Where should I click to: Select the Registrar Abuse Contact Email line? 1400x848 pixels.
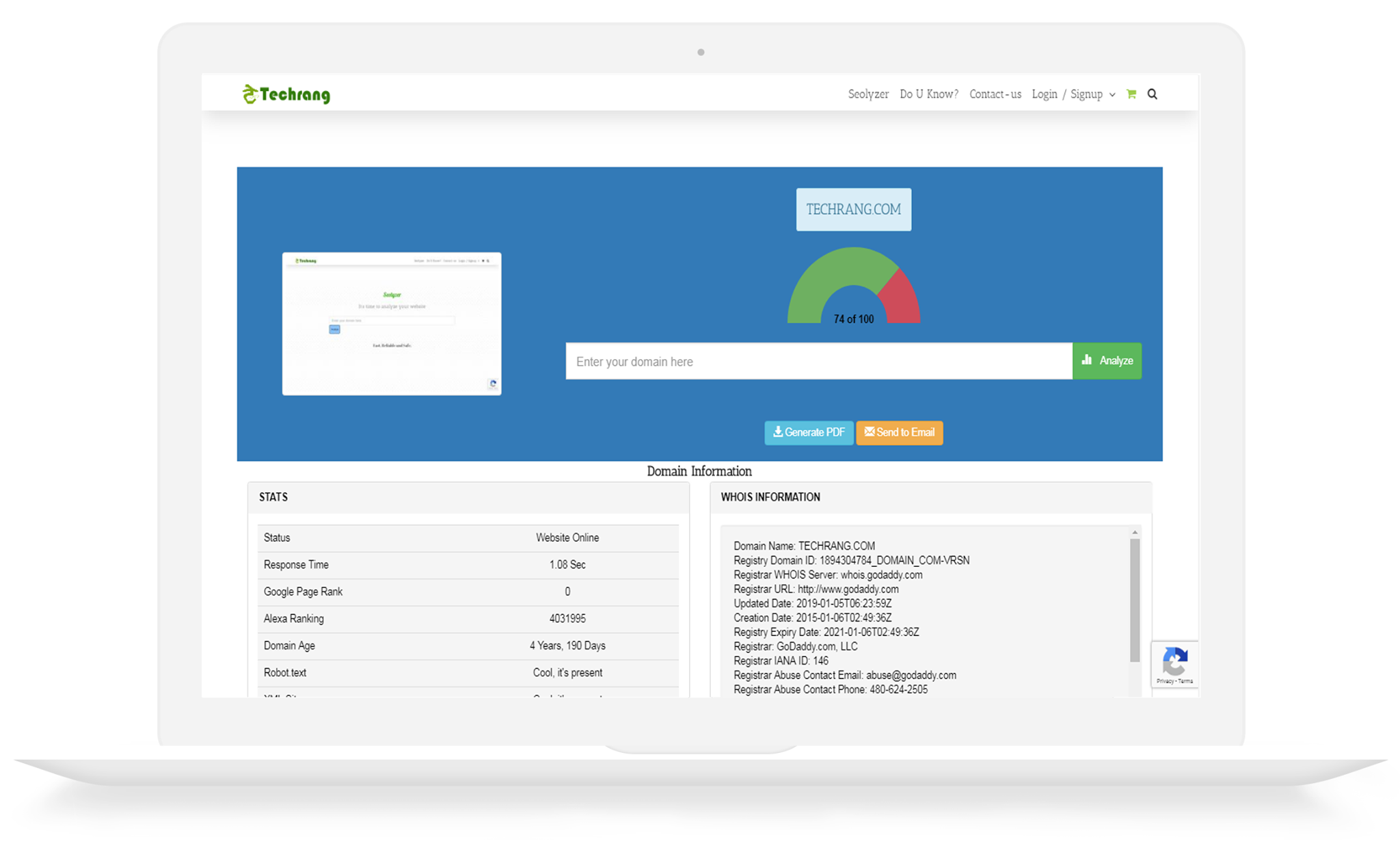pos(845,675)
